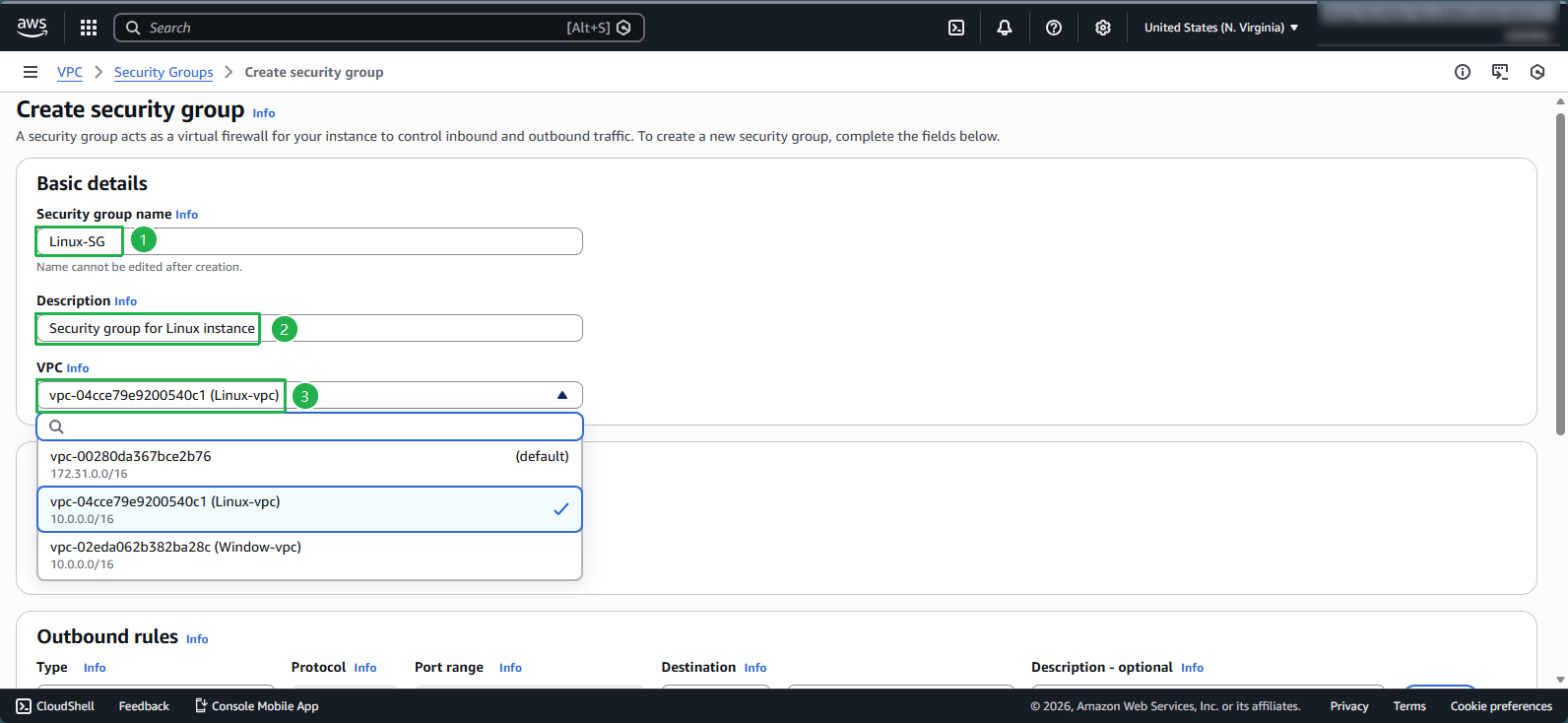The image size is (1568, 723).
Task: Open Info link for Outbound rules
Action: (197, 639)
